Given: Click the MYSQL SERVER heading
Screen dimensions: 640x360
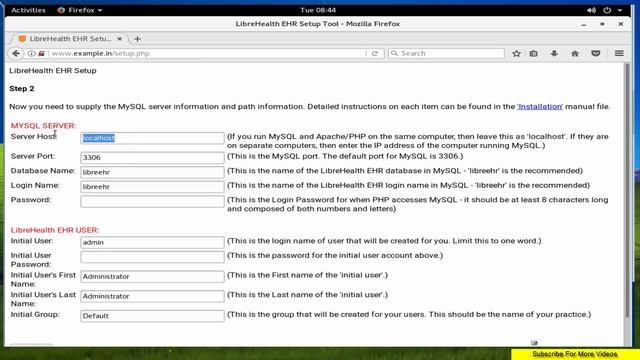Looking at the screenshot, I should pos(43,126).
